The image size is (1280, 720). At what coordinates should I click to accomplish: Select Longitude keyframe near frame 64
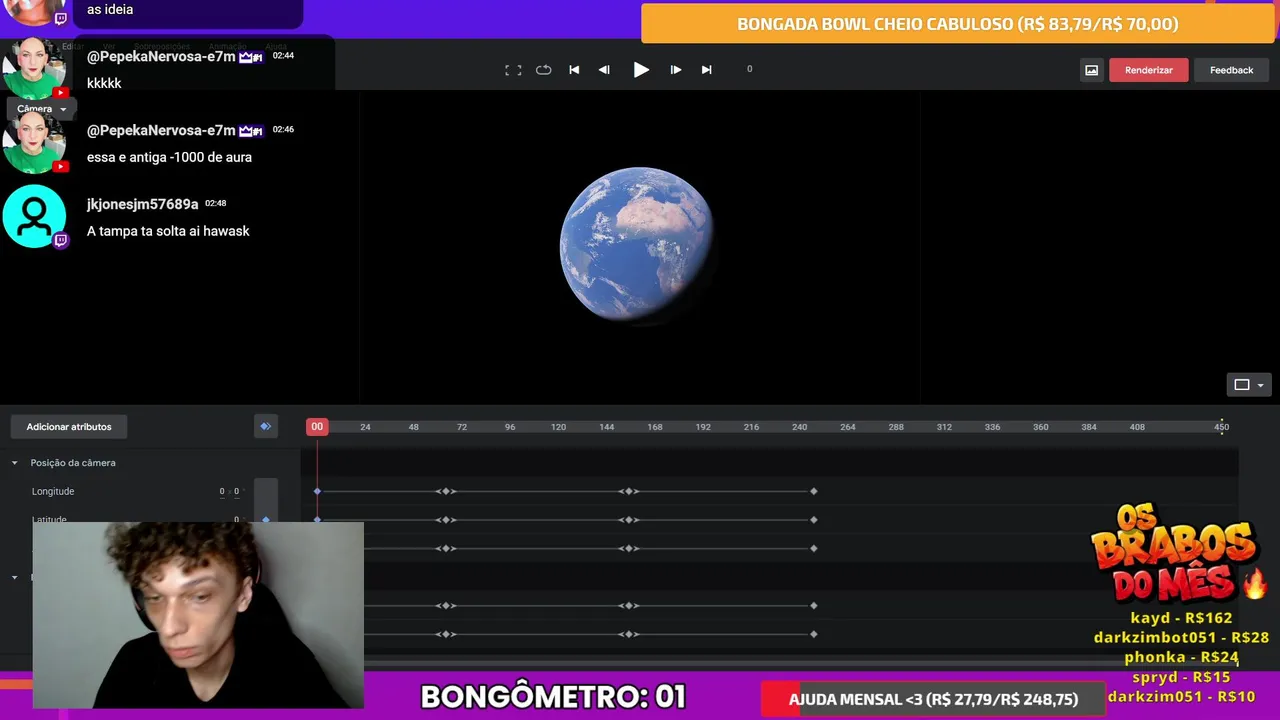tap(446, 491)
